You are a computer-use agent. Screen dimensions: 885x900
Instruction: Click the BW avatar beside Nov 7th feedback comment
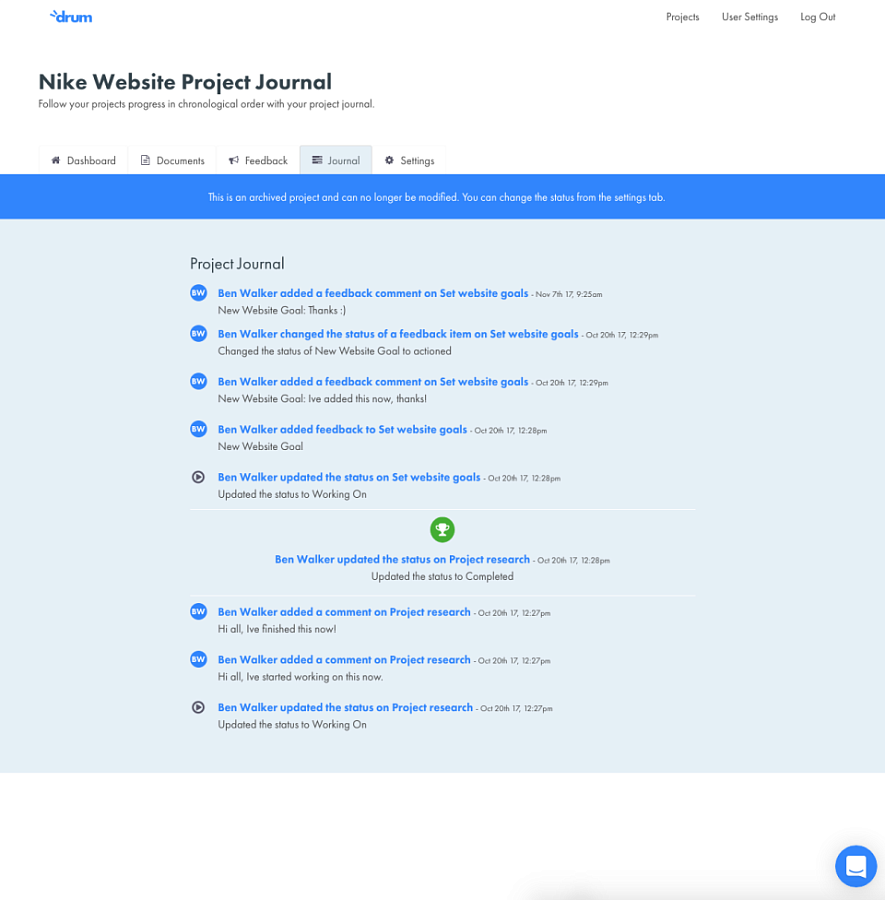pos(199,293)
